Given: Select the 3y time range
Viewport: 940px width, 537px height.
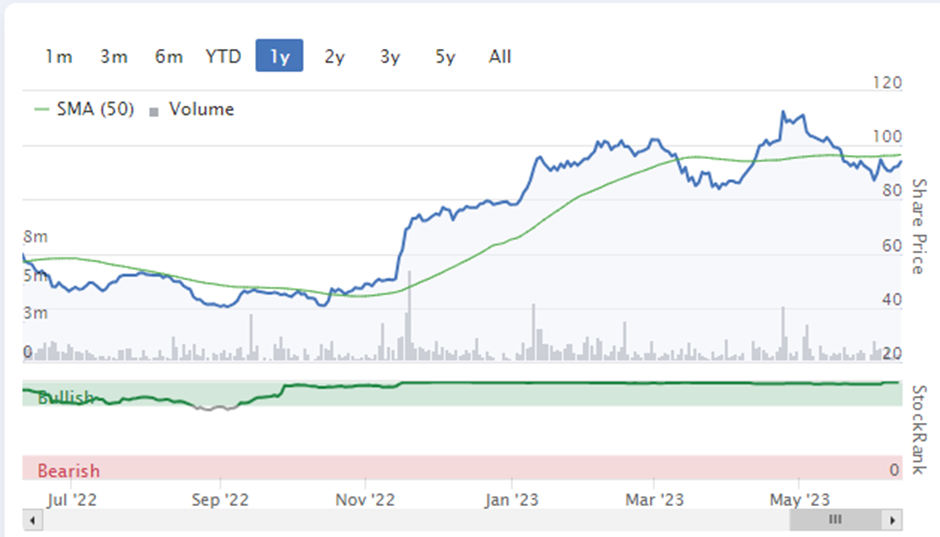Looking at the screenshot, I should (390, 56).
